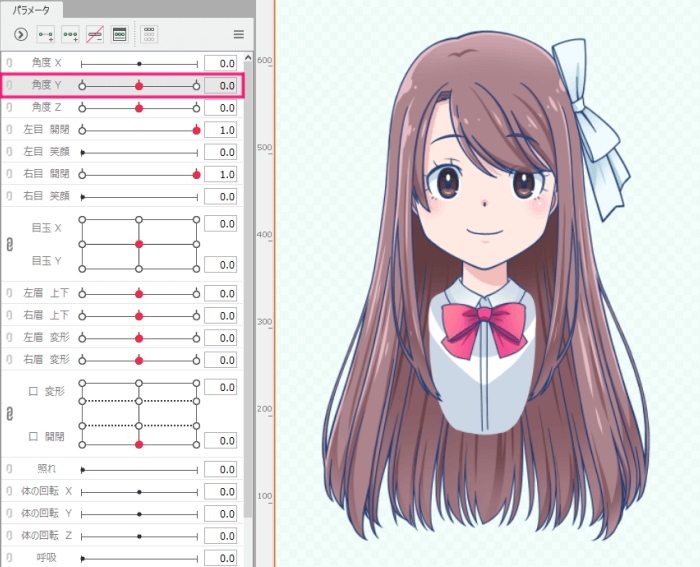Click the 右眉 上下 slider center key
This screenshot has width=700, height=567.
tap(139, 316)
